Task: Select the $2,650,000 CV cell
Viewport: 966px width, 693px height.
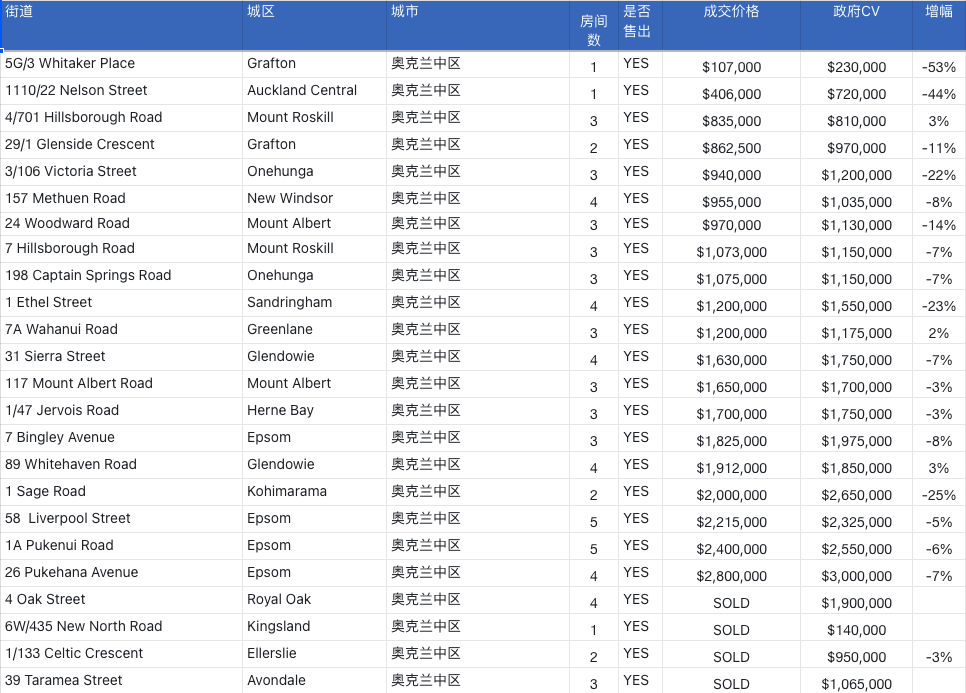Action: (856, 492)
